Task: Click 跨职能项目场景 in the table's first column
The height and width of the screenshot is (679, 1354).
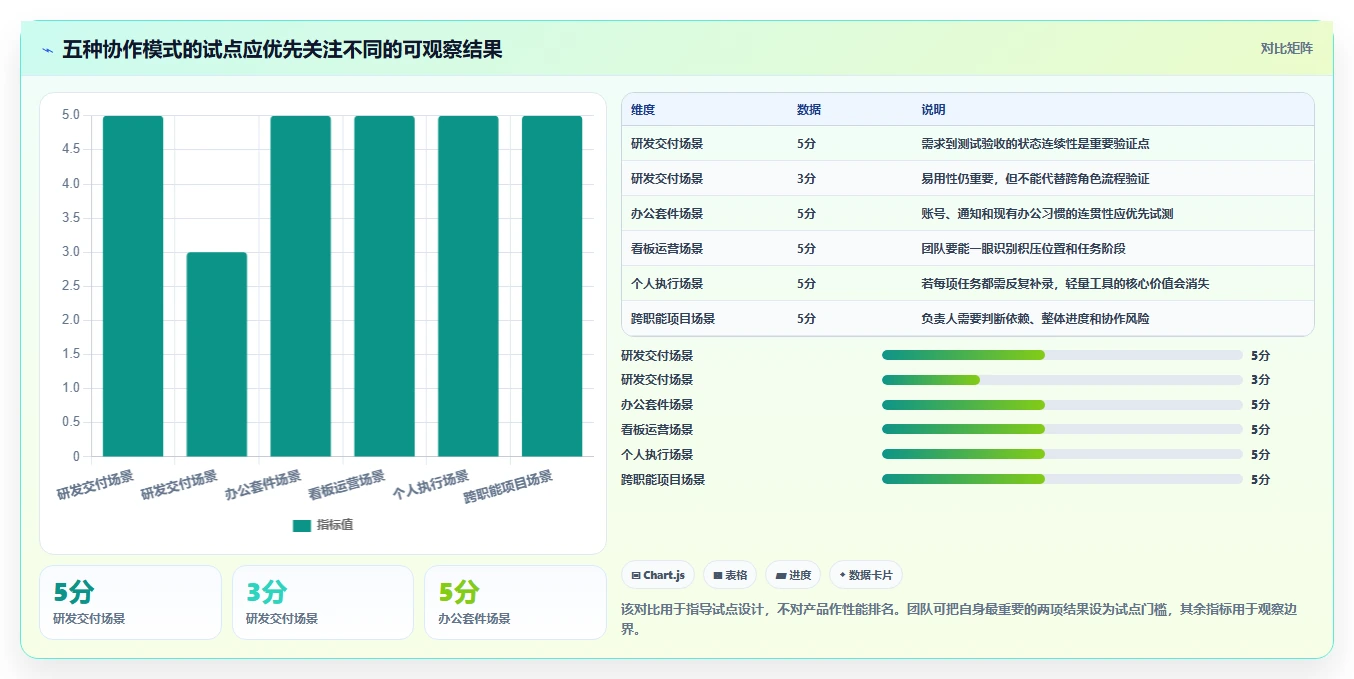Action: click(x=673, y=318)
